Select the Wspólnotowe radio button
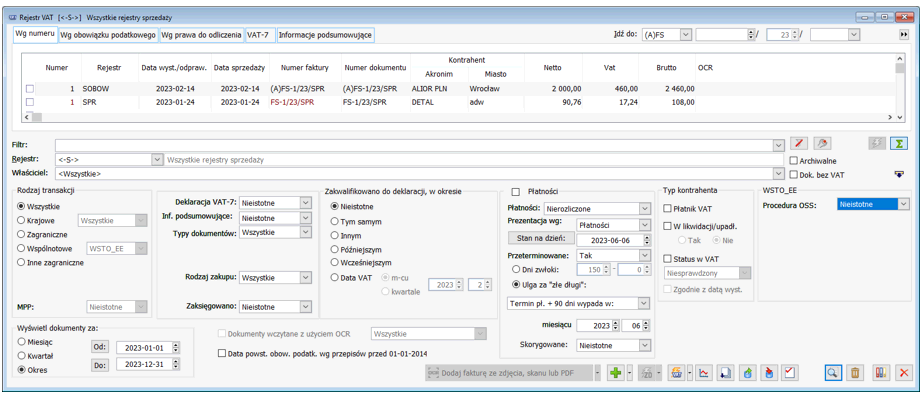The image size is (924, 397). (x=22, y=249)
